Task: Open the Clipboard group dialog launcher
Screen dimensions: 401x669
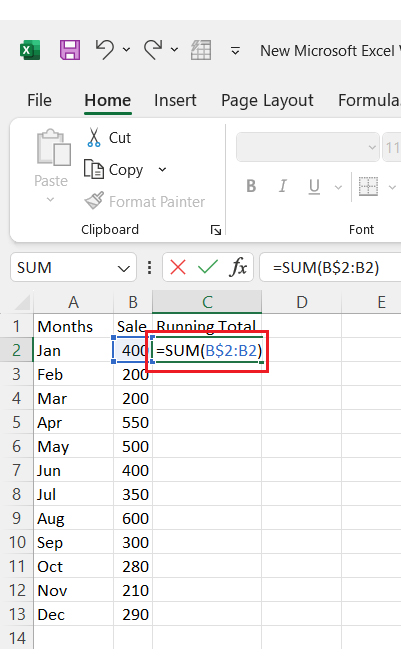Action: point(216,230)
